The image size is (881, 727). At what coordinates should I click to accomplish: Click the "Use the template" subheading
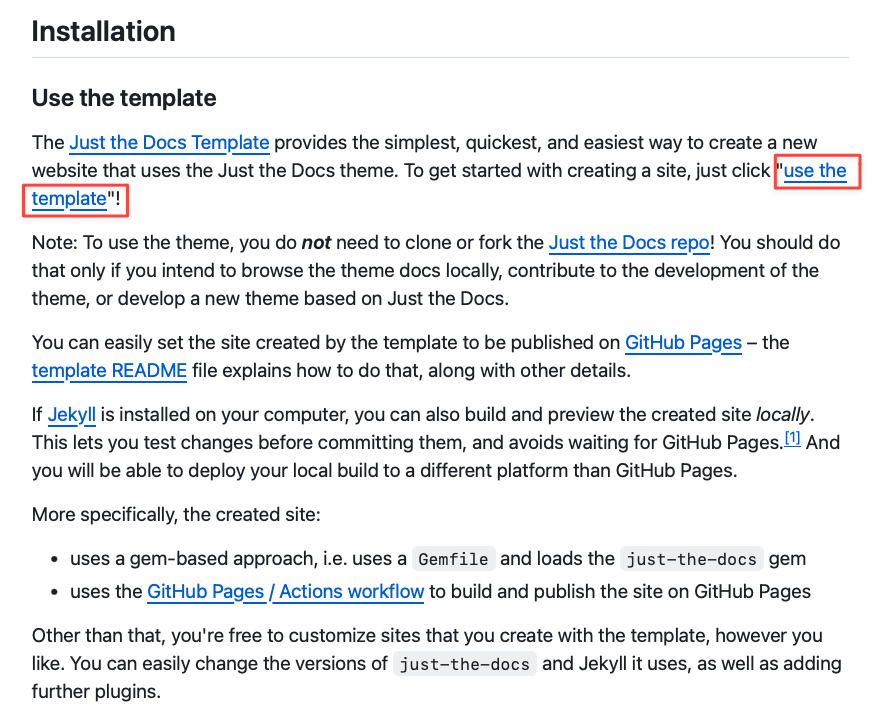coord(124,98)
